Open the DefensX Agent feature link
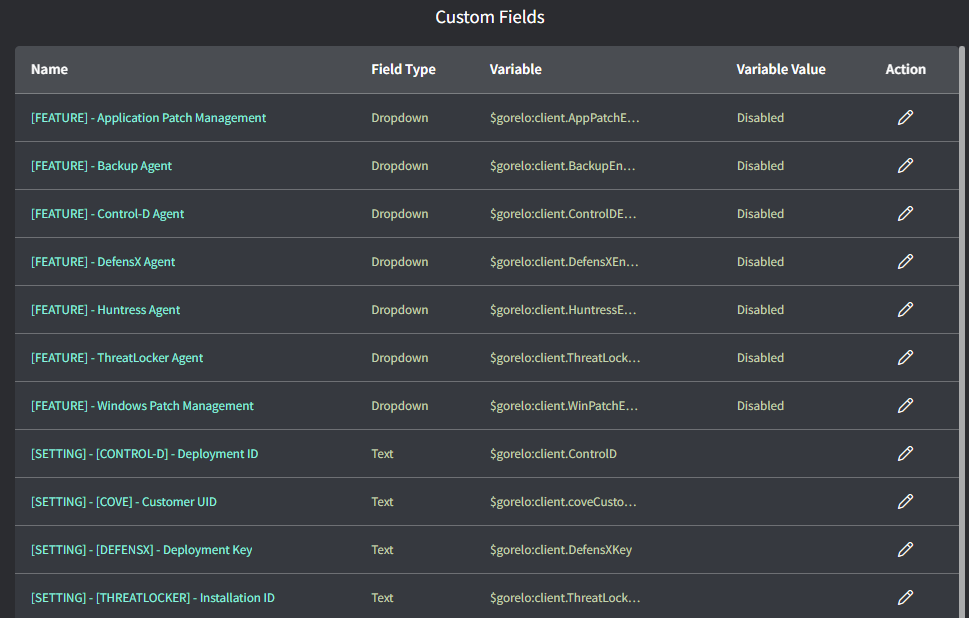969x618 pixels. (x=103, y=262)
